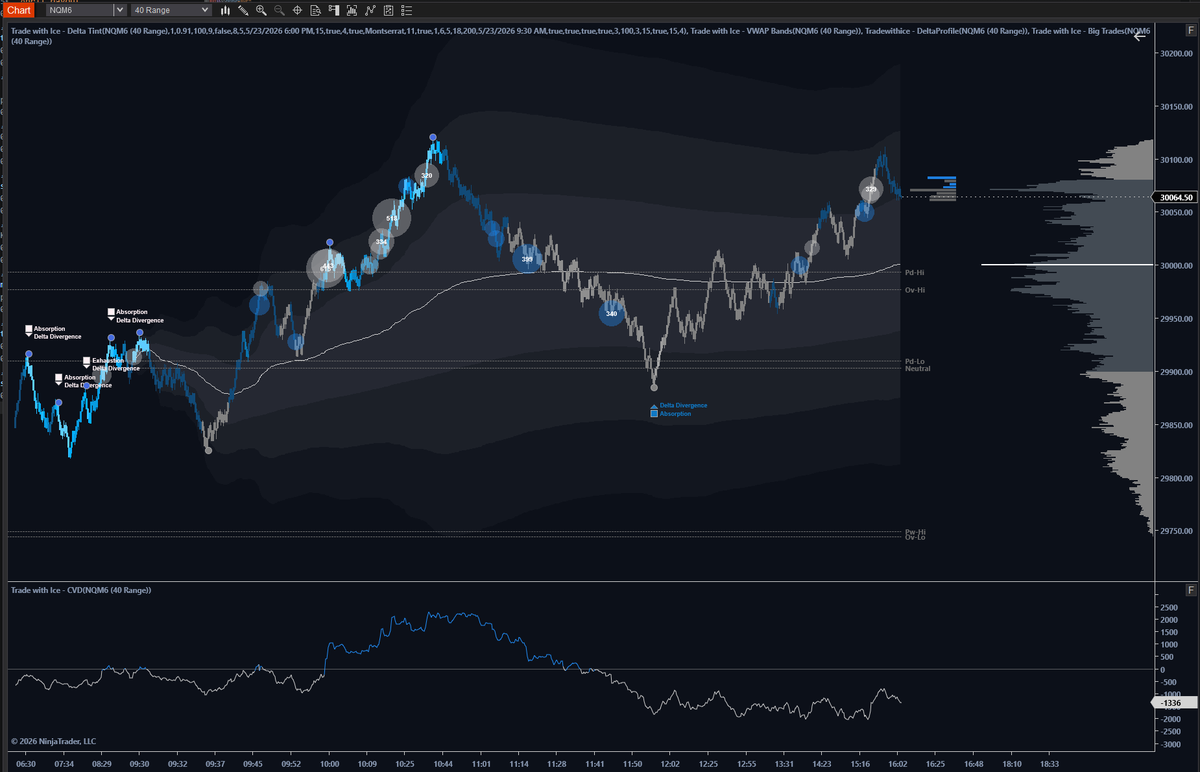
Task: Open the data box icon
Action: pos(315,10)
